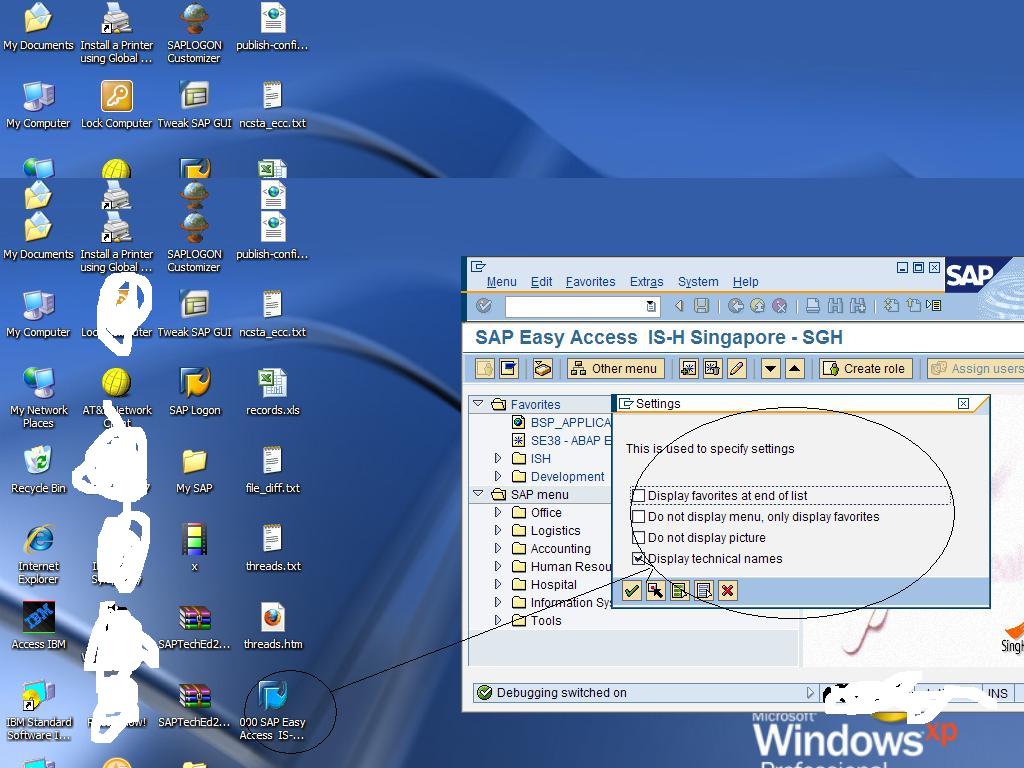Click the Print icon in the toolbar
The image size is (1024, 768).
click(x=812, y=306)
